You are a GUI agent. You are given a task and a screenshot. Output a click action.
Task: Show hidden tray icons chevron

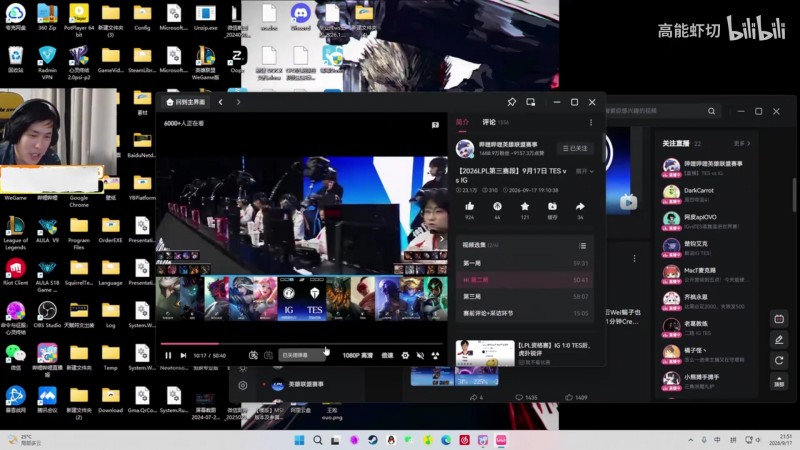click(x=691, y=440)
